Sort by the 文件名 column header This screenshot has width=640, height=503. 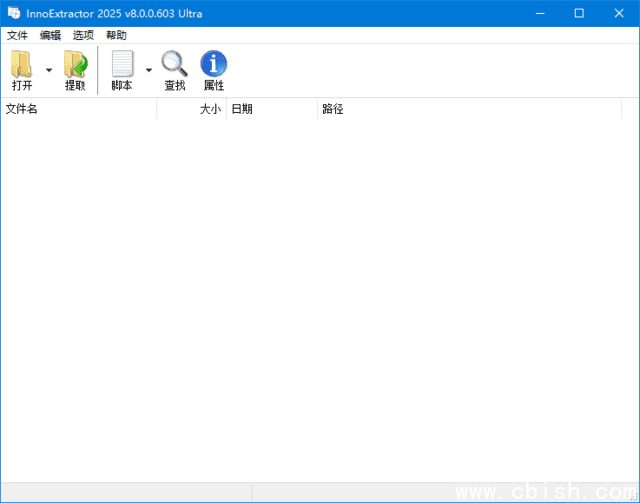(78, 109)
